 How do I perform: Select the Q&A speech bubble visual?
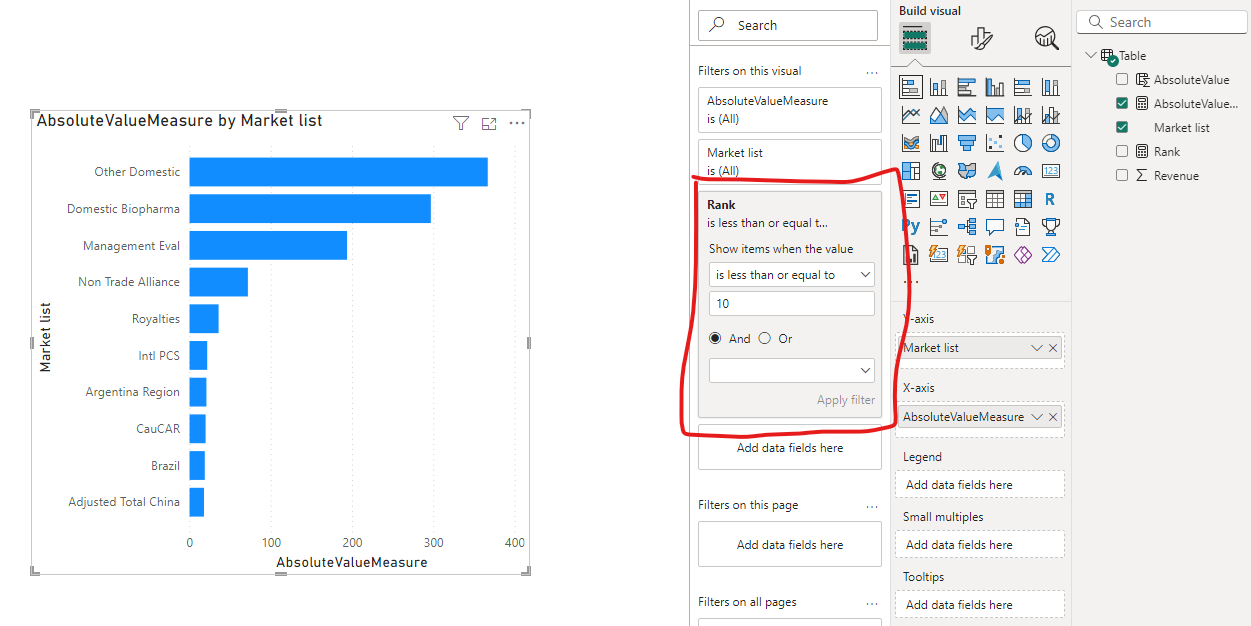point(994,227)
